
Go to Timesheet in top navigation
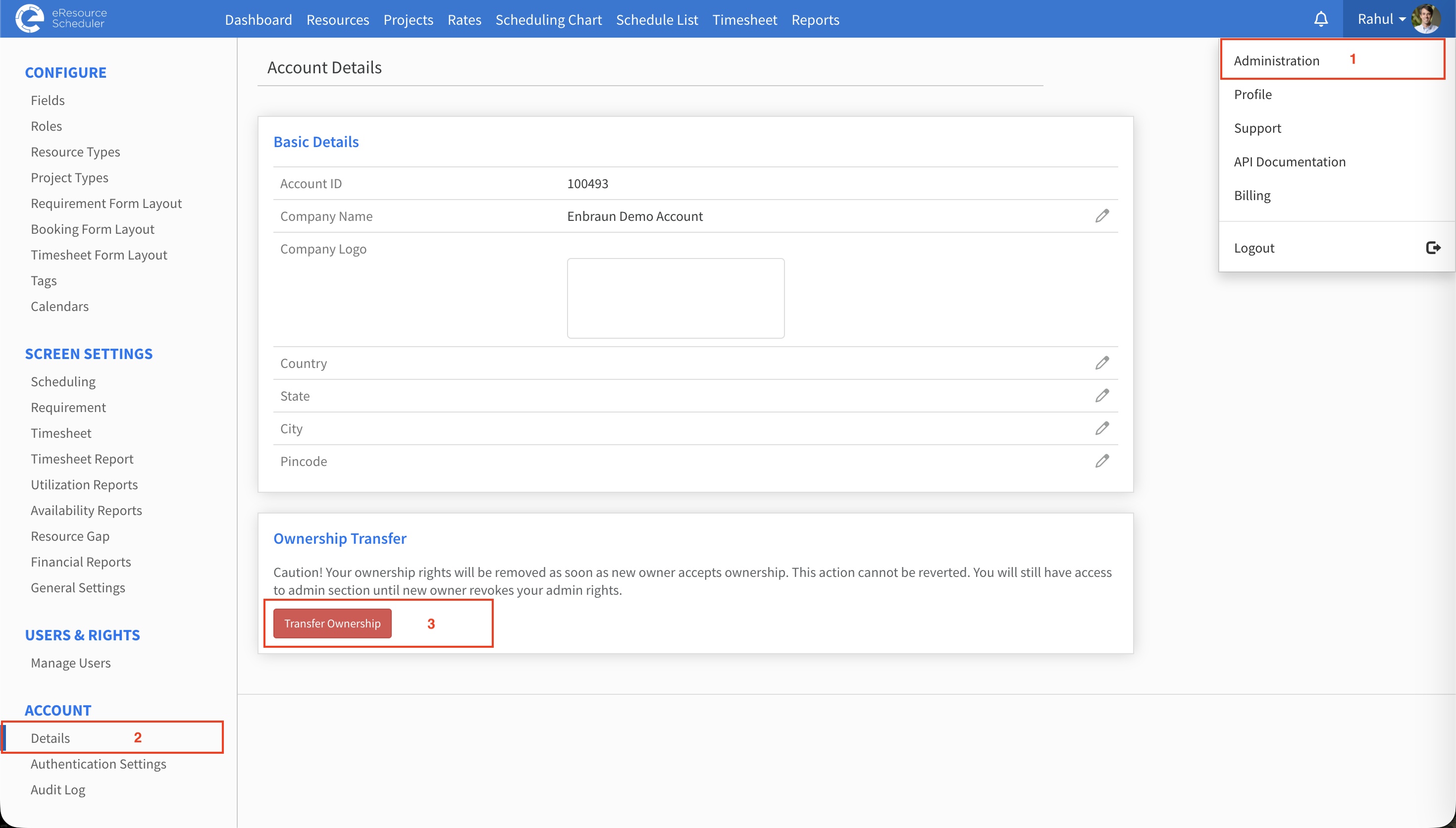point(744,20)
